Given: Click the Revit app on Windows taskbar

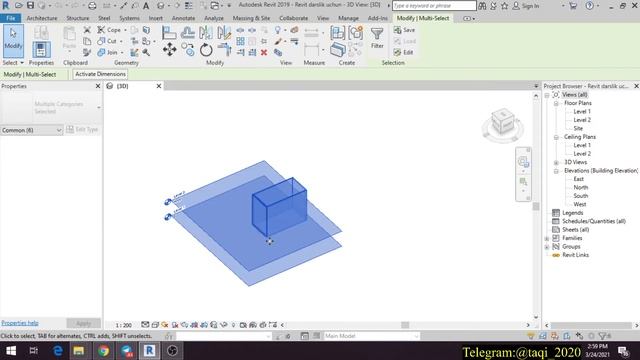Looking at the screenshot, I should coord(149,350).
